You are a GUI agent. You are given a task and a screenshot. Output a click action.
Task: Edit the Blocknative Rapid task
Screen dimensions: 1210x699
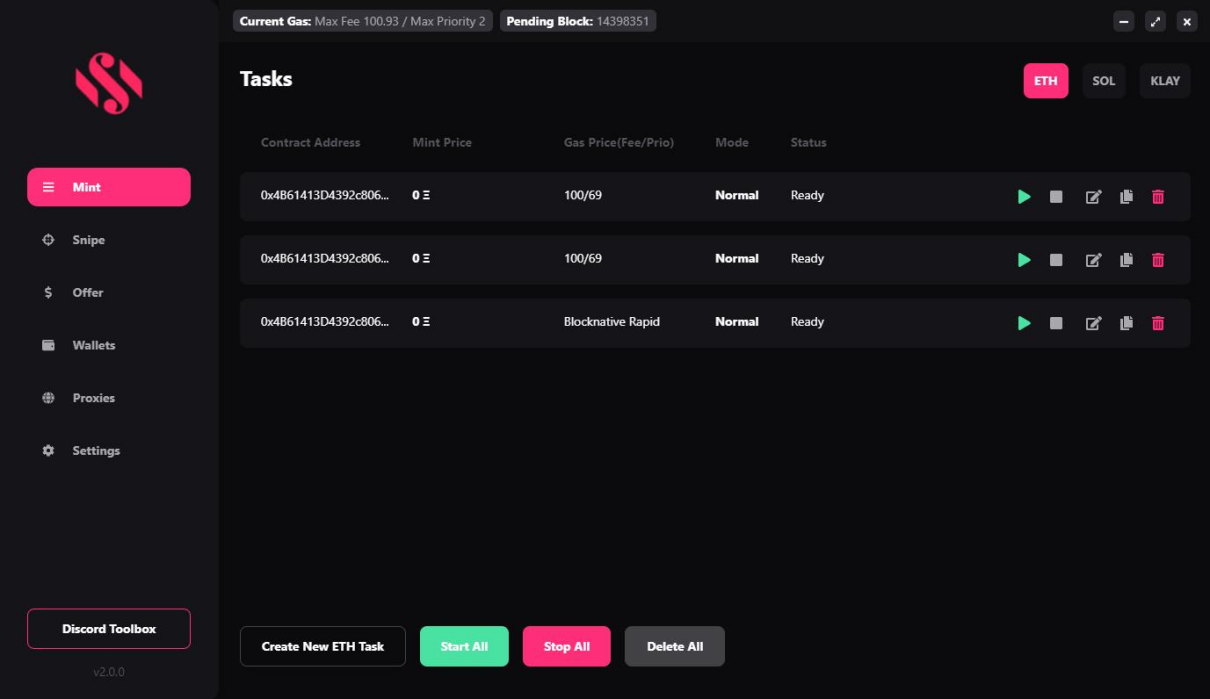(1093, 323)
